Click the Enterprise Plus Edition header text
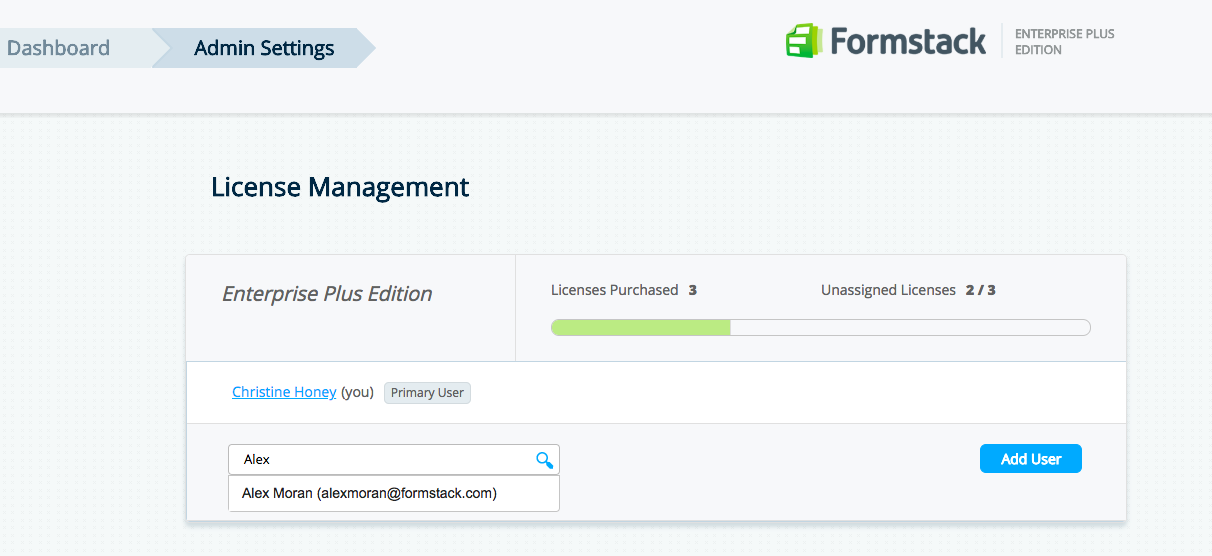 pyautogui.click(x=1064, y=41)
